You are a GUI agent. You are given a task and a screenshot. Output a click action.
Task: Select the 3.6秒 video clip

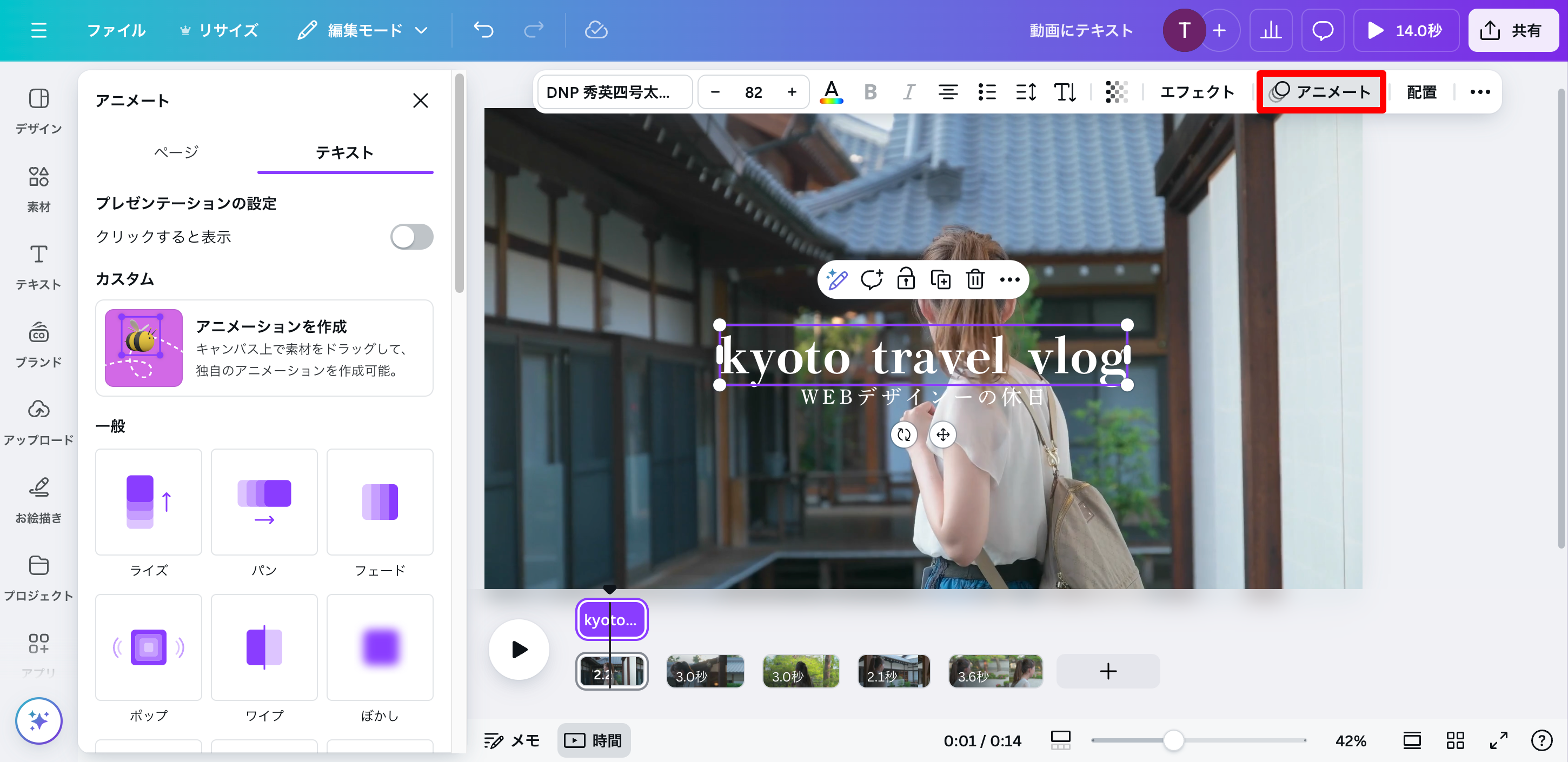coord(995,671)
